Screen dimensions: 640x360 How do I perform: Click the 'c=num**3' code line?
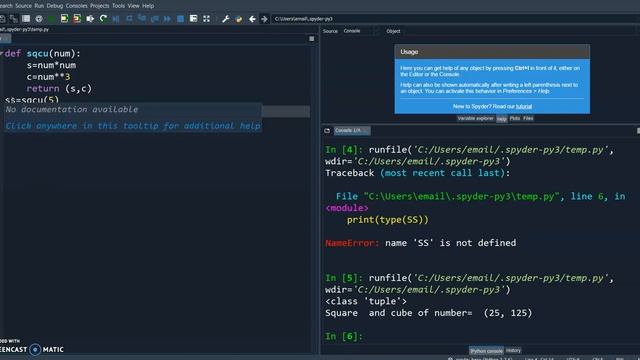(48, 77)
